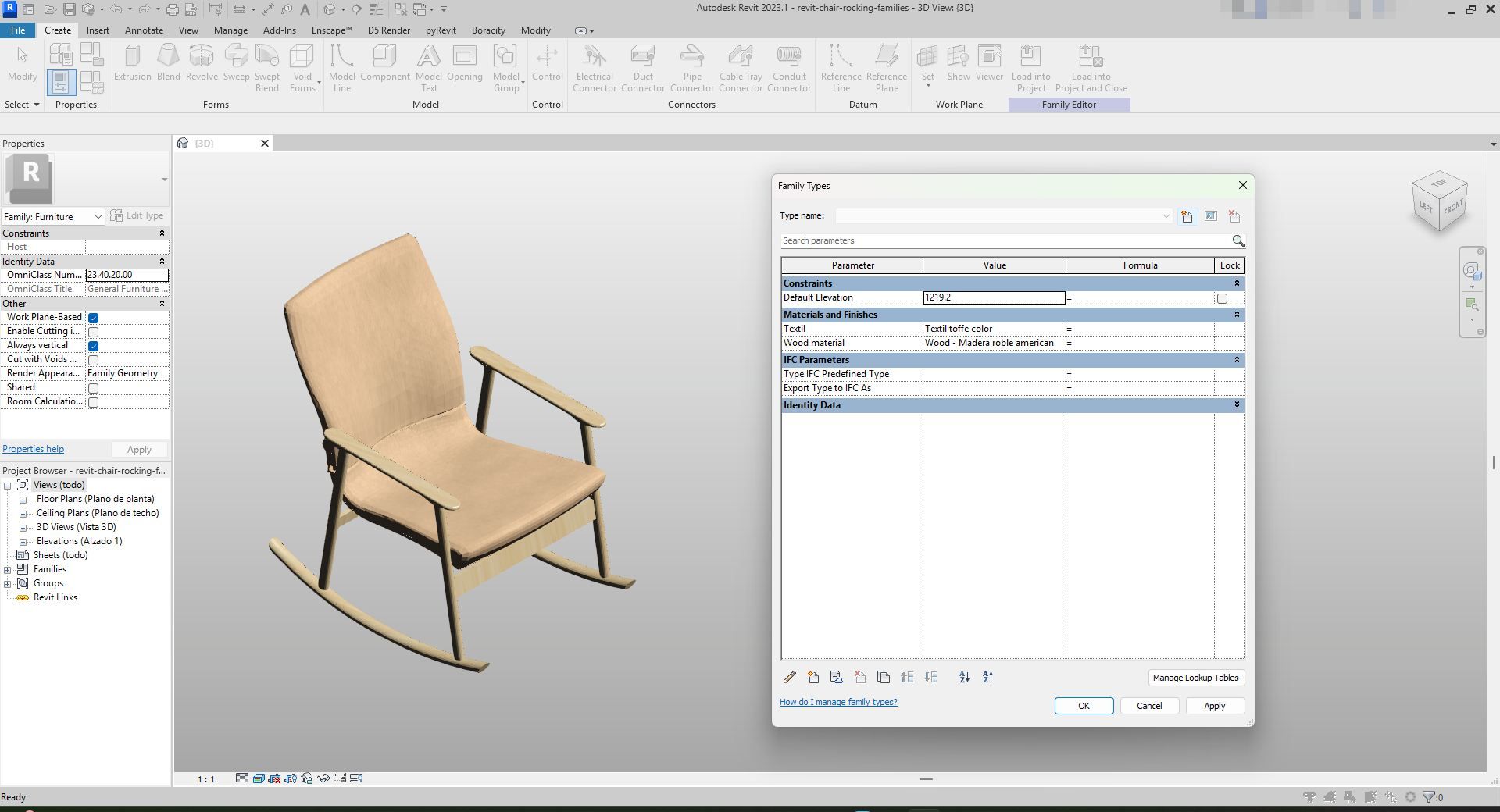1500x812 pixels.
Task: Click the 'Textil toffe color' value cell
Action: 994,329
